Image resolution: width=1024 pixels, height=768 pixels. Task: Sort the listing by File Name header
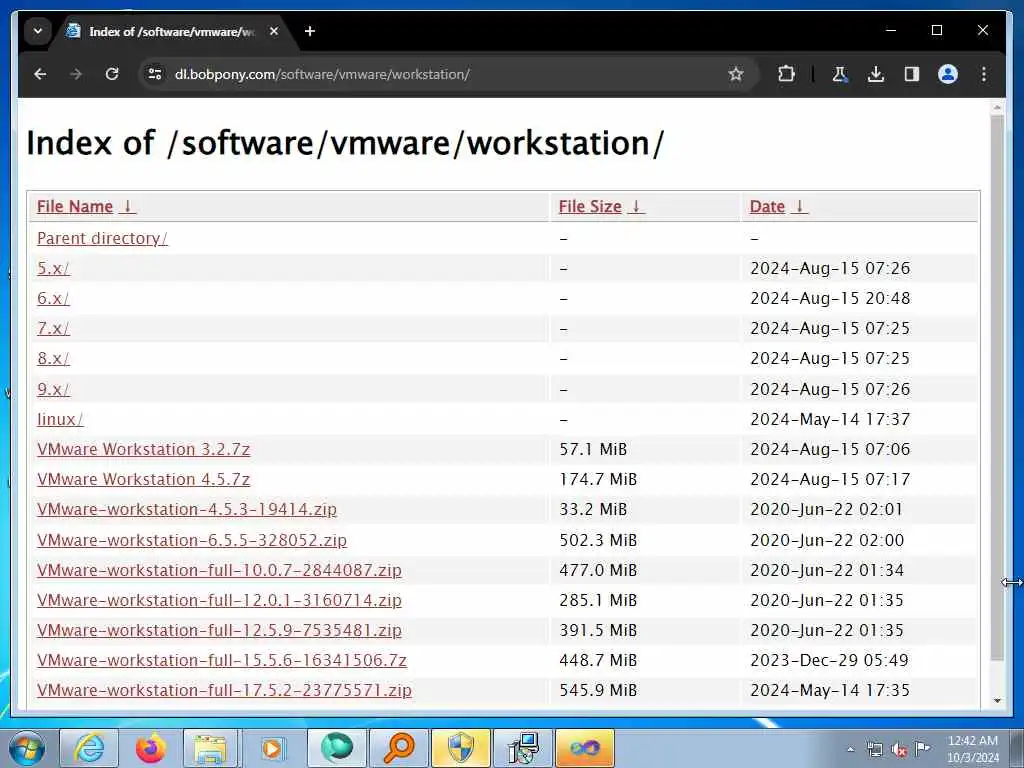click(74, 207)
